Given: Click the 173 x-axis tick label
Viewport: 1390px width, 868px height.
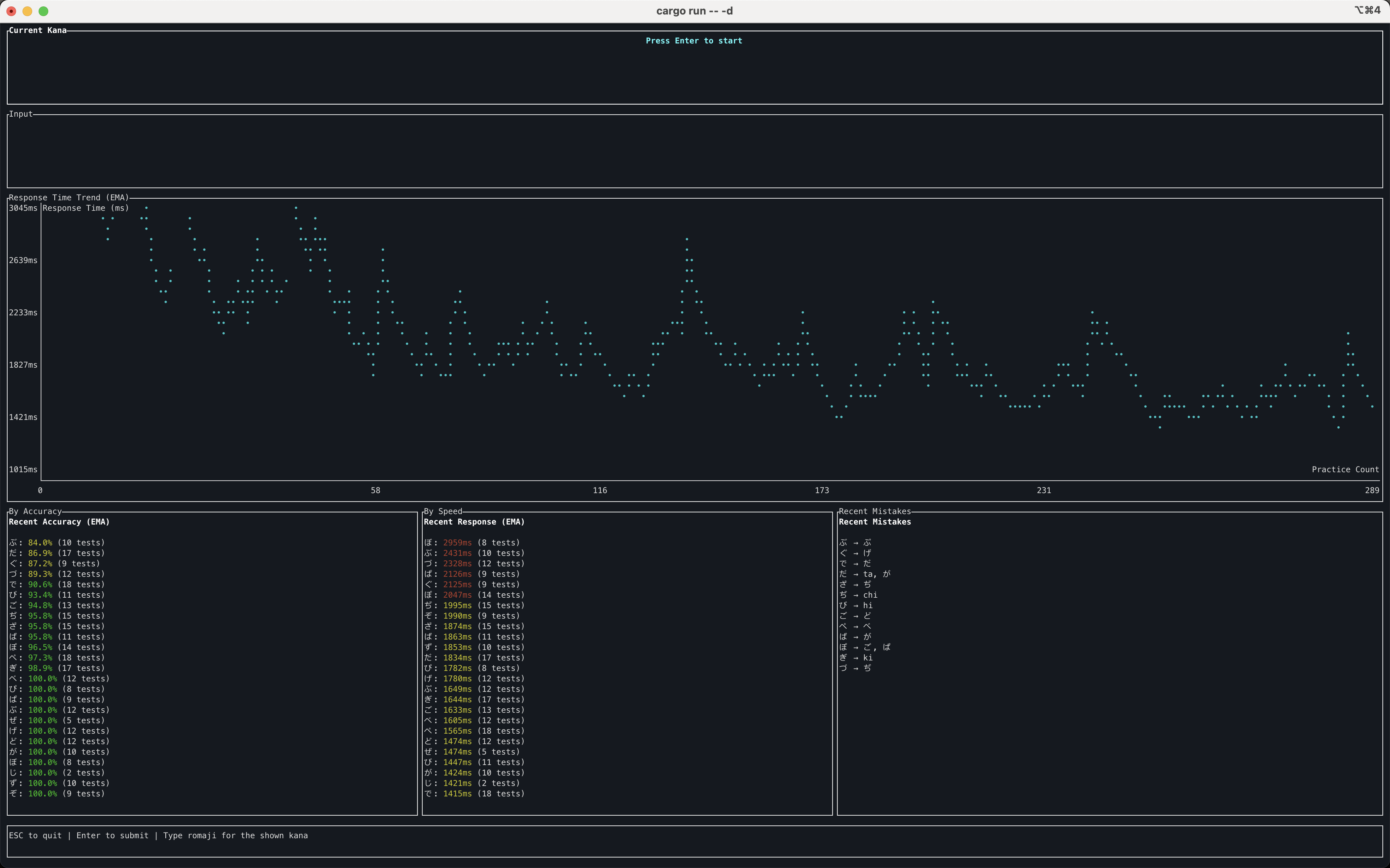Looking at the screenshot, I should (822, 490).
